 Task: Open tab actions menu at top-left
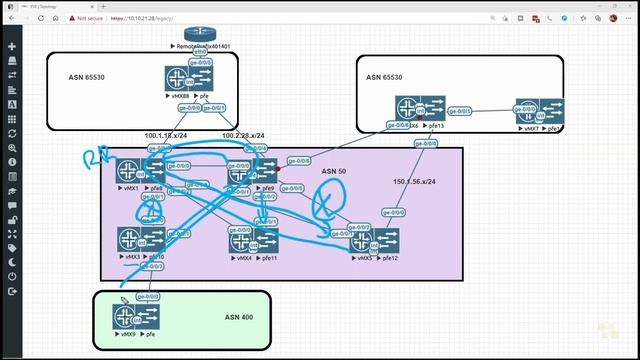(x=11, y=7)
